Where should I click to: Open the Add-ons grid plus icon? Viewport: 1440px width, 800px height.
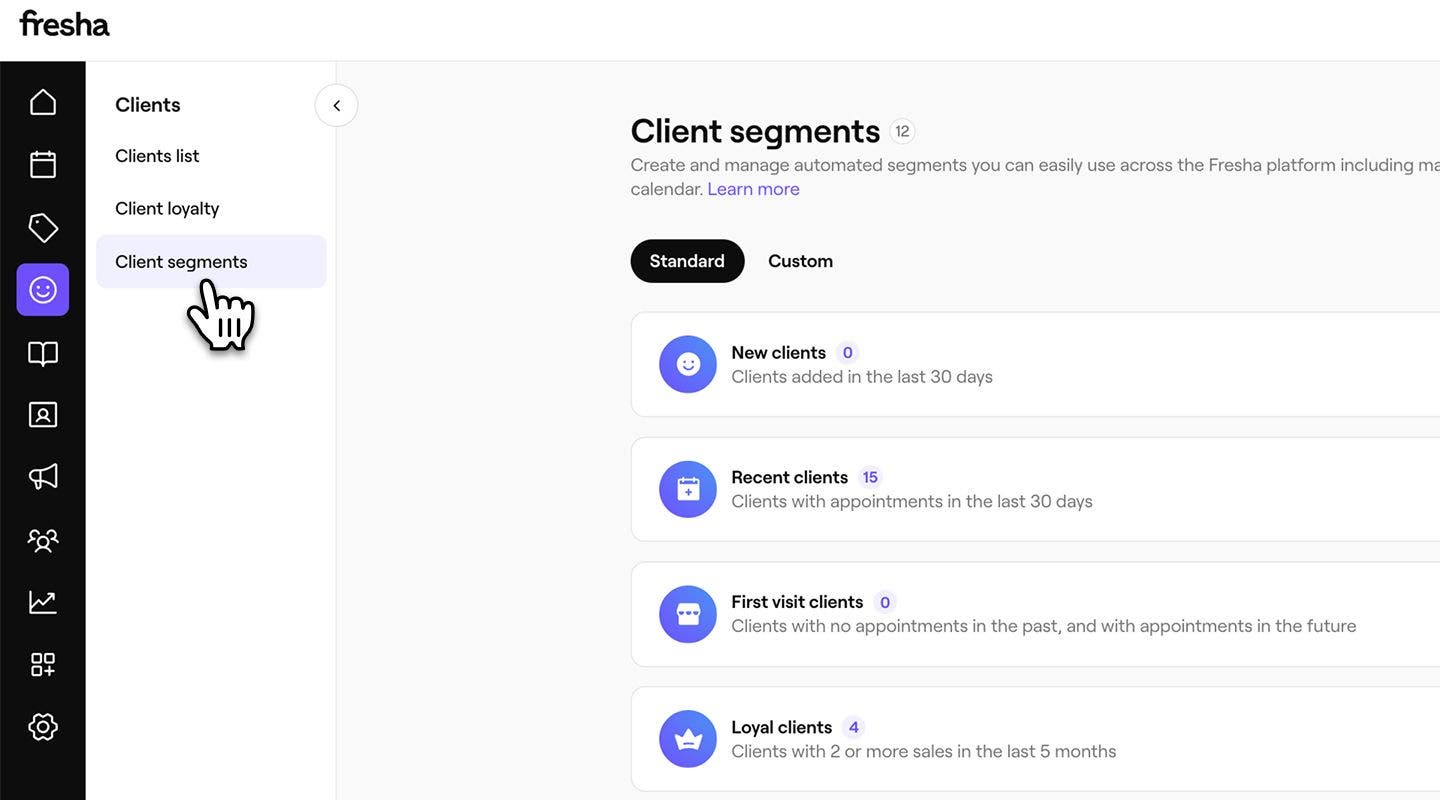click(x=43, y=664)
